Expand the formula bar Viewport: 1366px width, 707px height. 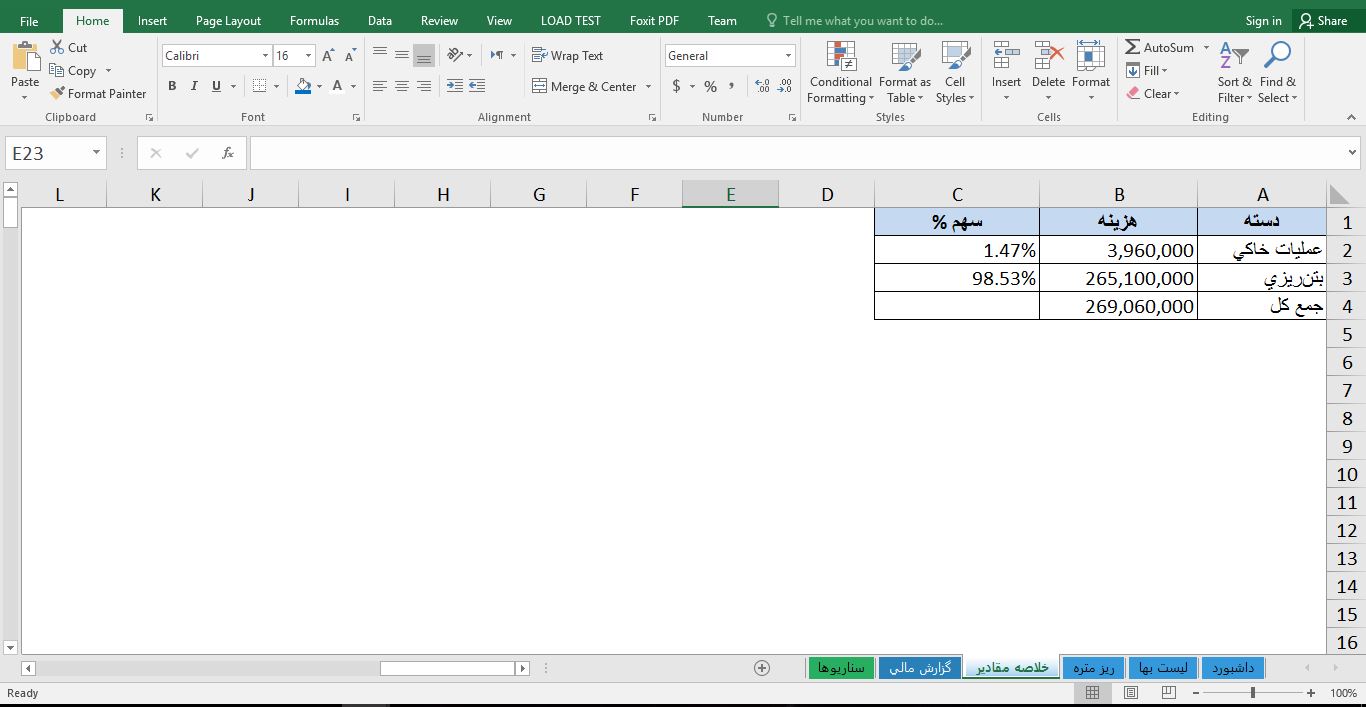pos(1352,153)
